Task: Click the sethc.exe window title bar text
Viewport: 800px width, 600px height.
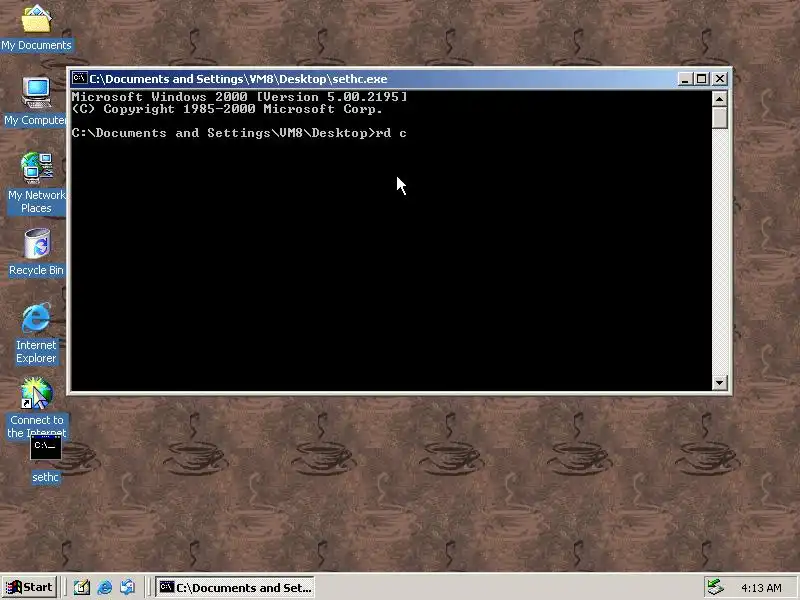Action: pyautogui.click(x=238, y=79)
